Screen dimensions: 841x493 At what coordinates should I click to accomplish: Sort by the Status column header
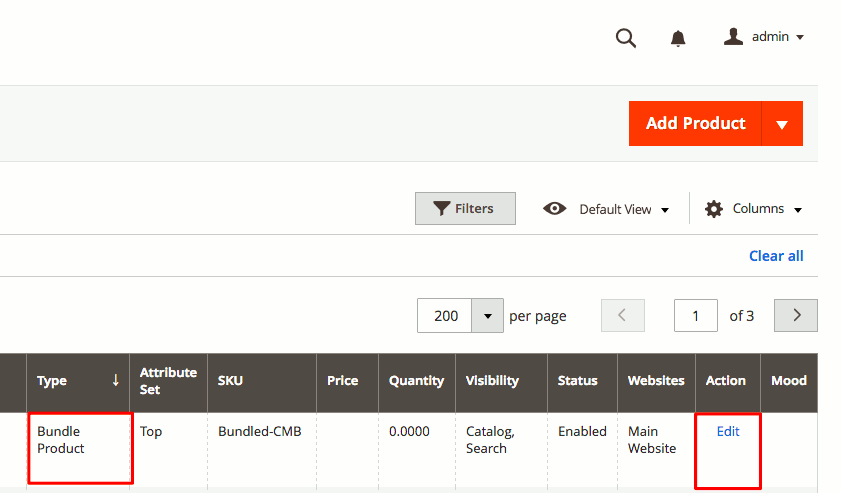click(582, 381)
